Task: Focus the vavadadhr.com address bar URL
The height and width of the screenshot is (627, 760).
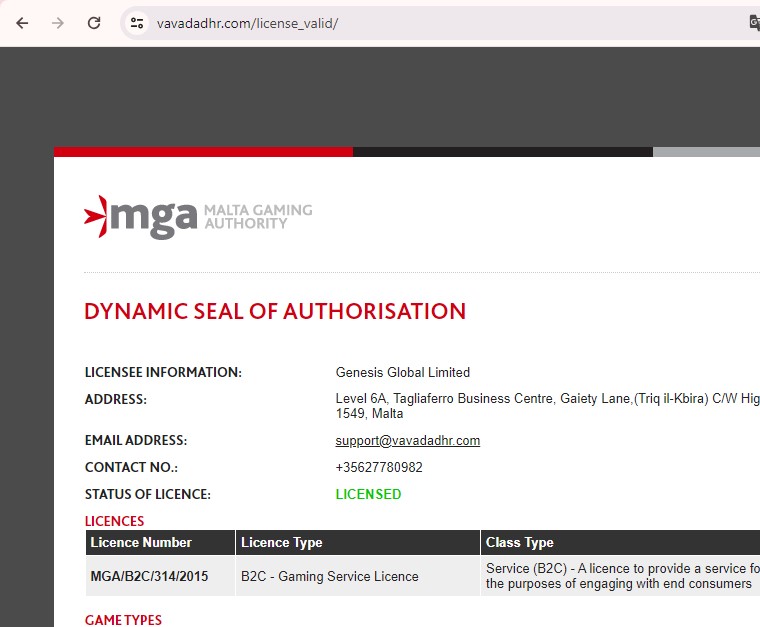Action: pyautogui.click(x=247, y=23)
